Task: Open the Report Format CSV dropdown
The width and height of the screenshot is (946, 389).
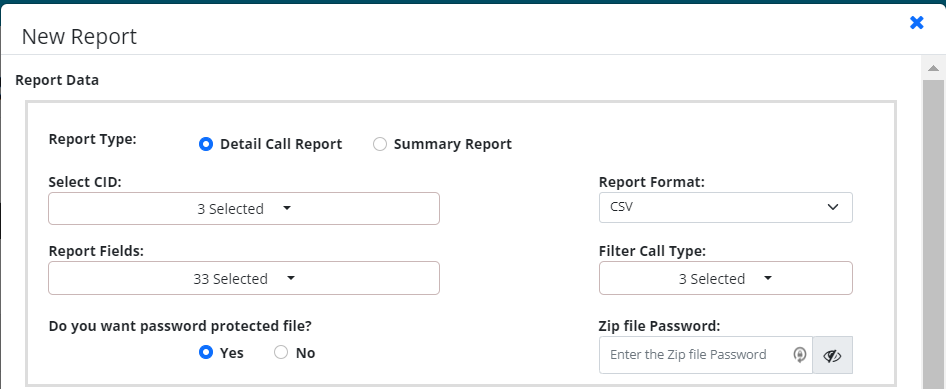Action: pyautogui.click(x=725, y=207)
